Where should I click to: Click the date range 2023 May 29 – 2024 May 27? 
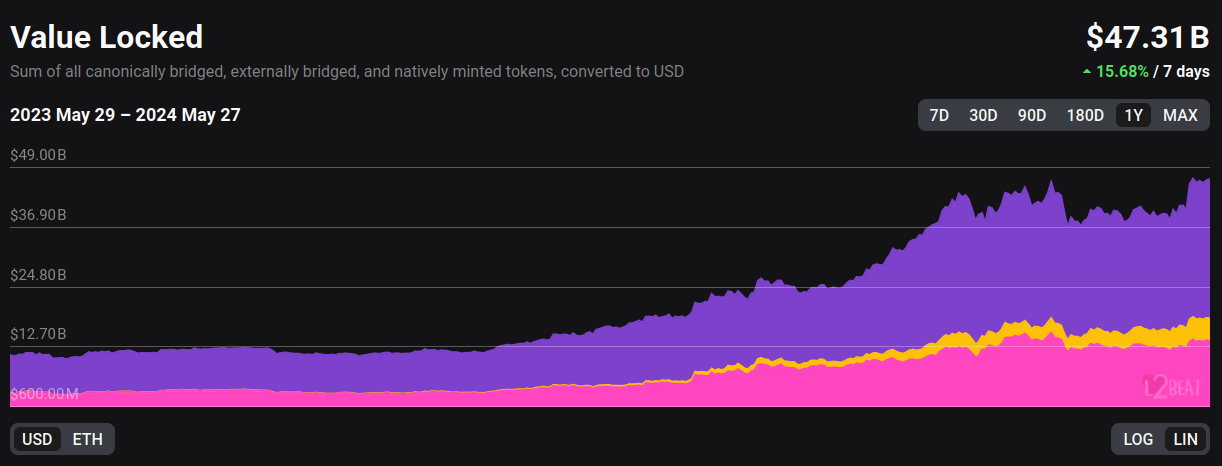coord(125,115)
